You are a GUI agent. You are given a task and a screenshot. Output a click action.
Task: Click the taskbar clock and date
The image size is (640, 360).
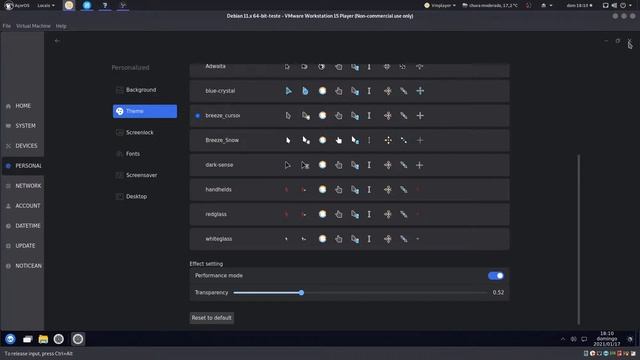[607, 339]
